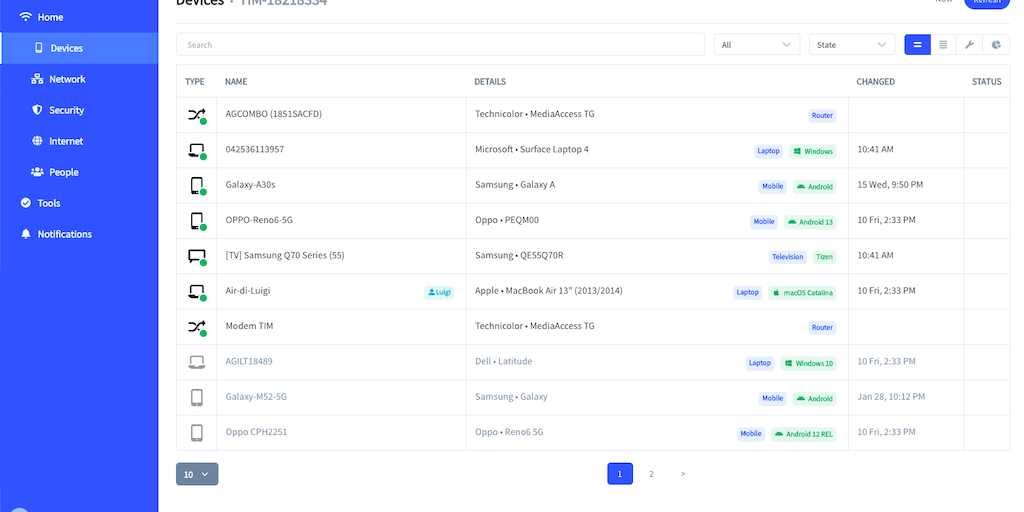Open the State filter dropdown
Image resolution: width=1024 pixels, height=512 pixels.
pos(852,44)
